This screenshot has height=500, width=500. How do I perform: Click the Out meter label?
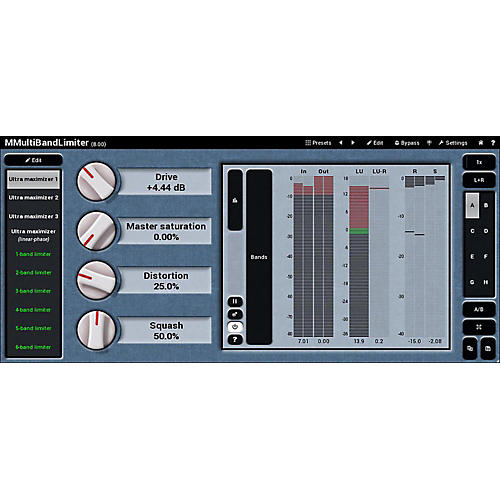323,171
